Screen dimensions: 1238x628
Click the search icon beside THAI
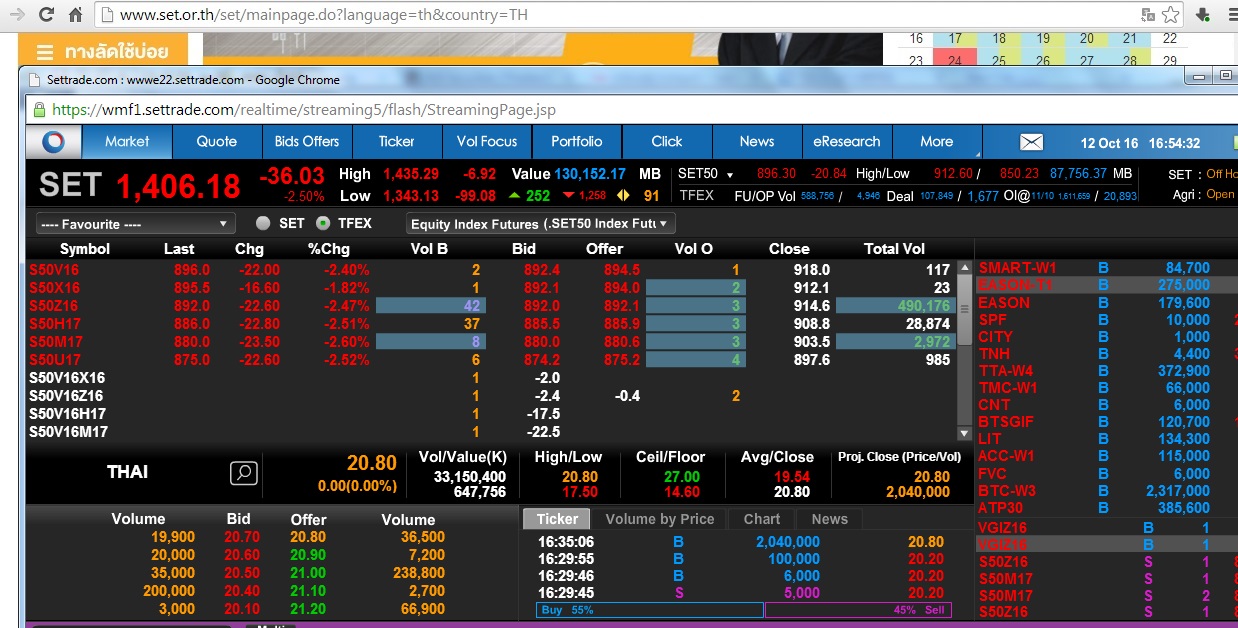coord(244,473)
